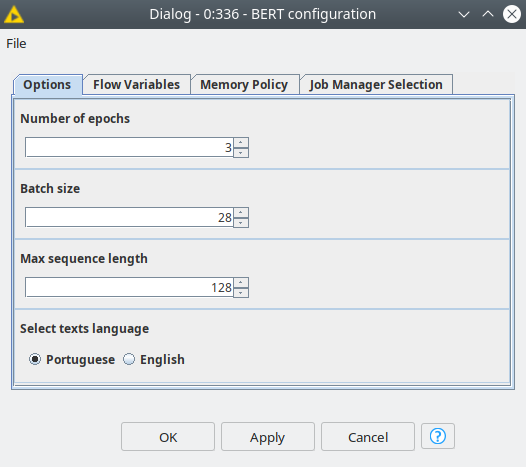Decrease the Max sequence length value
The height and width of the screenshot is (467, 526).
[x=241, y=293]
